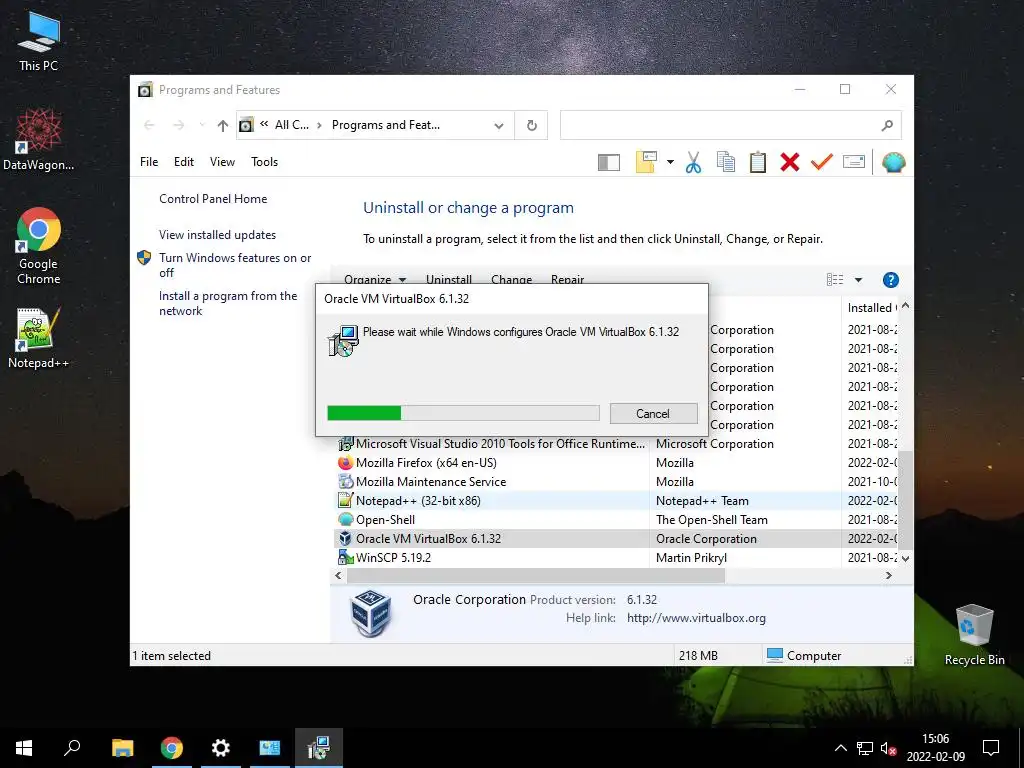Image resolution: width=1024 pixels, height=768 pixels.
Task: Click the Copy icon in toolbar
Action: pos(726,162)
